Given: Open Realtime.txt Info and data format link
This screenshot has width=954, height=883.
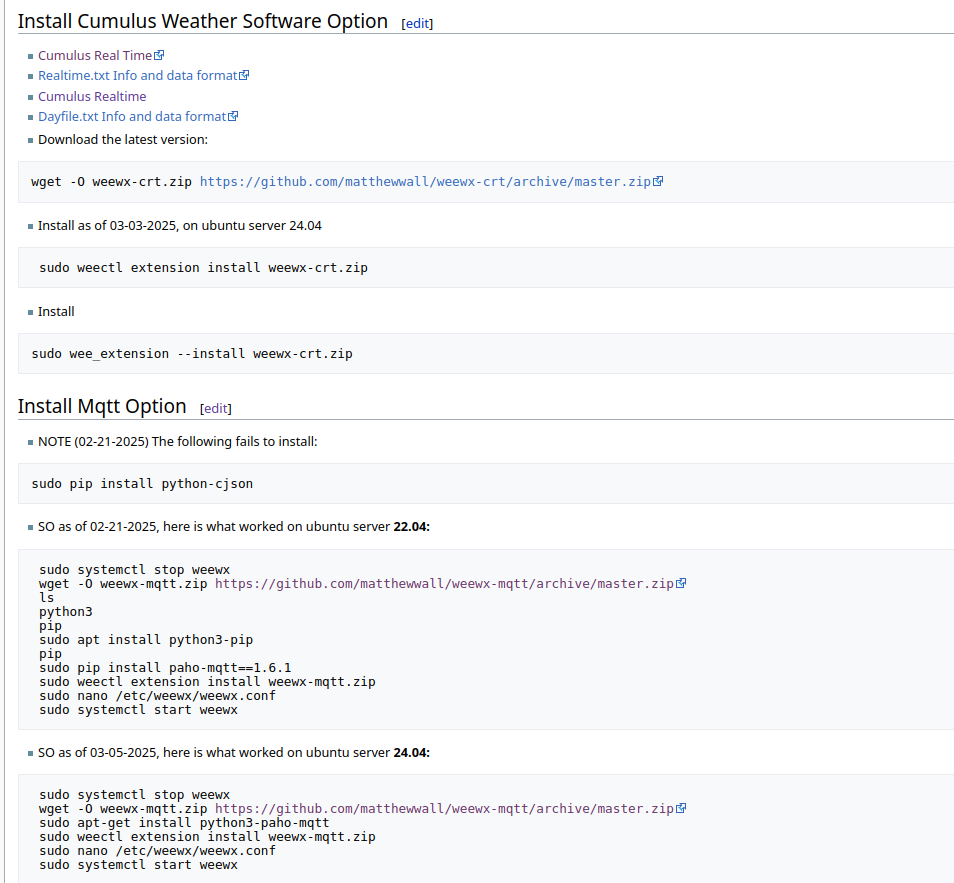Looking at the screenshot, I should pyautogui.click(x=137, y=76).
